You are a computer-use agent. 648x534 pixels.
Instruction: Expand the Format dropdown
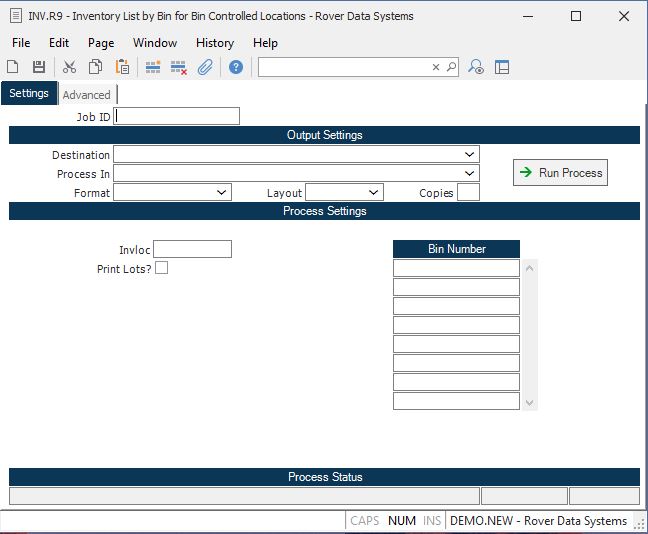pyautogui.click(x=221, y=192)
